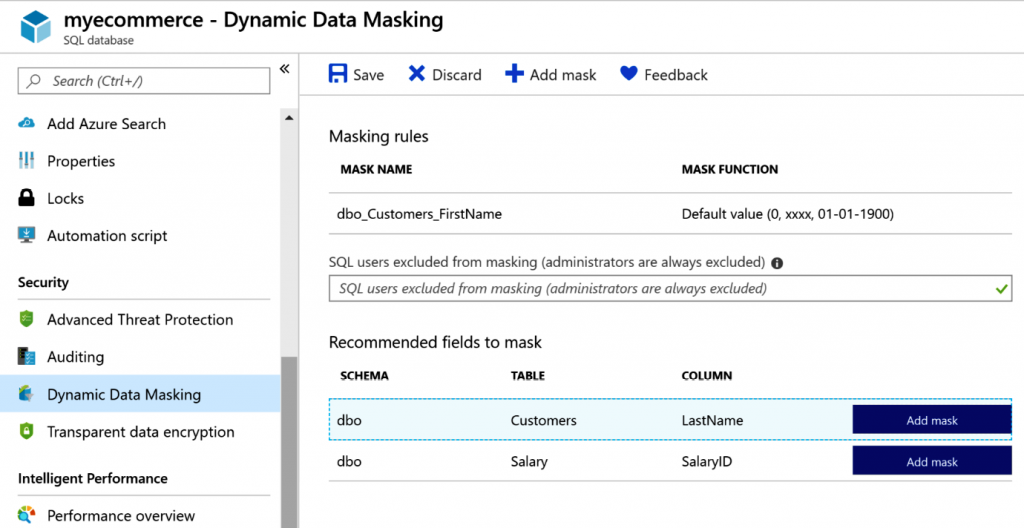Viewport: 1024px width, 528px height.
Task: Click the Feedback heart icon
Action: coord(628,75)
